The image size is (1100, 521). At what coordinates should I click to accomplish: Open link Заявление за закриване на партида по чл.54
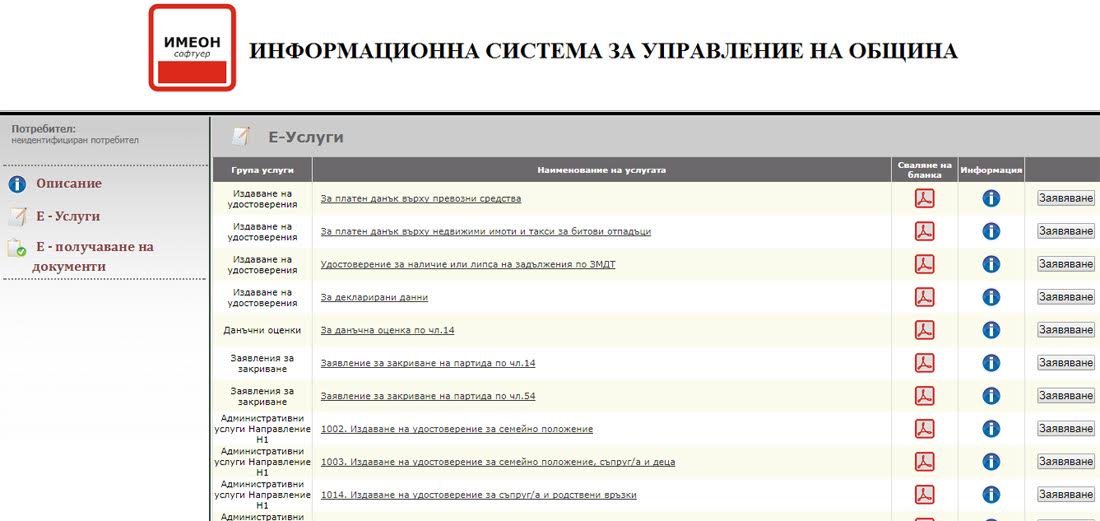(428, 396)
